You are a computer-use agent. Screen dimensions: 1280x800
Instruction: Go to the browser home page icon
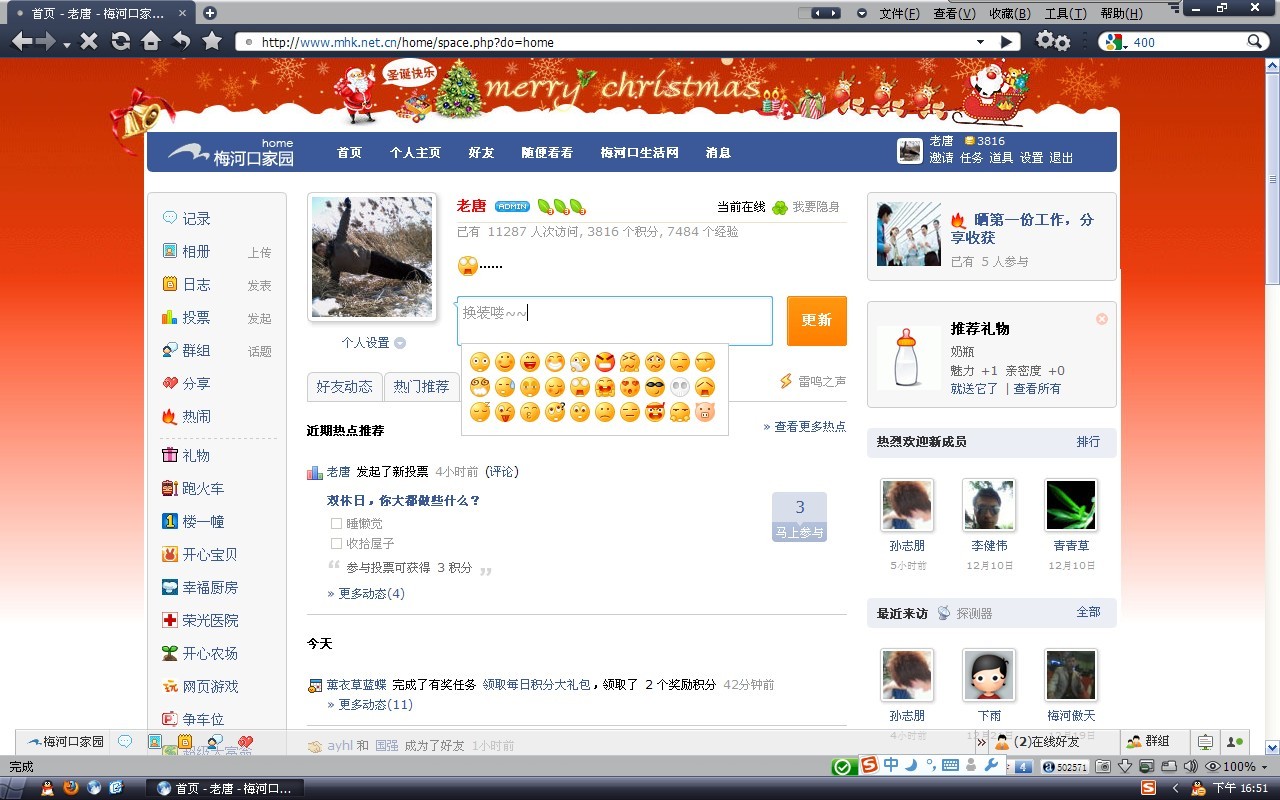(150, 42)
